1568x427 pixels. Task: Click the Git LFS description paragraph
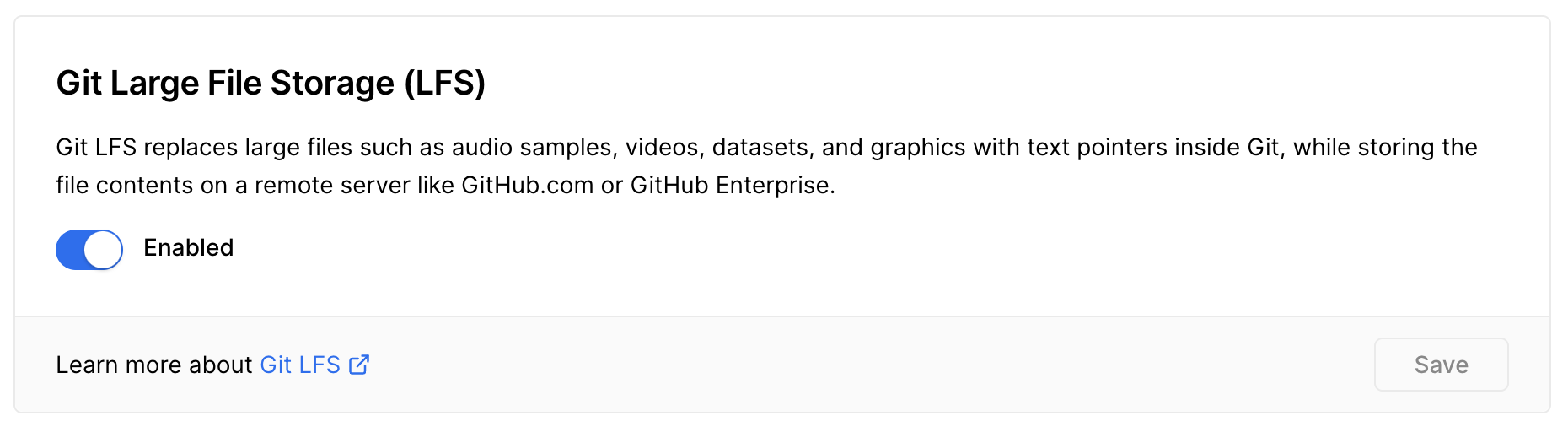pyautogui.click(x=766, y=166)
